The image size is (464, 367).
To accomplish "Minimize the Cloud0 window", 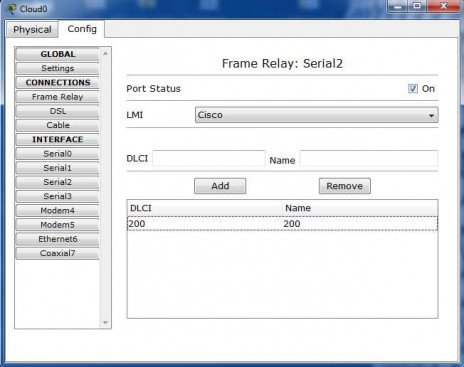I will 398,6.
